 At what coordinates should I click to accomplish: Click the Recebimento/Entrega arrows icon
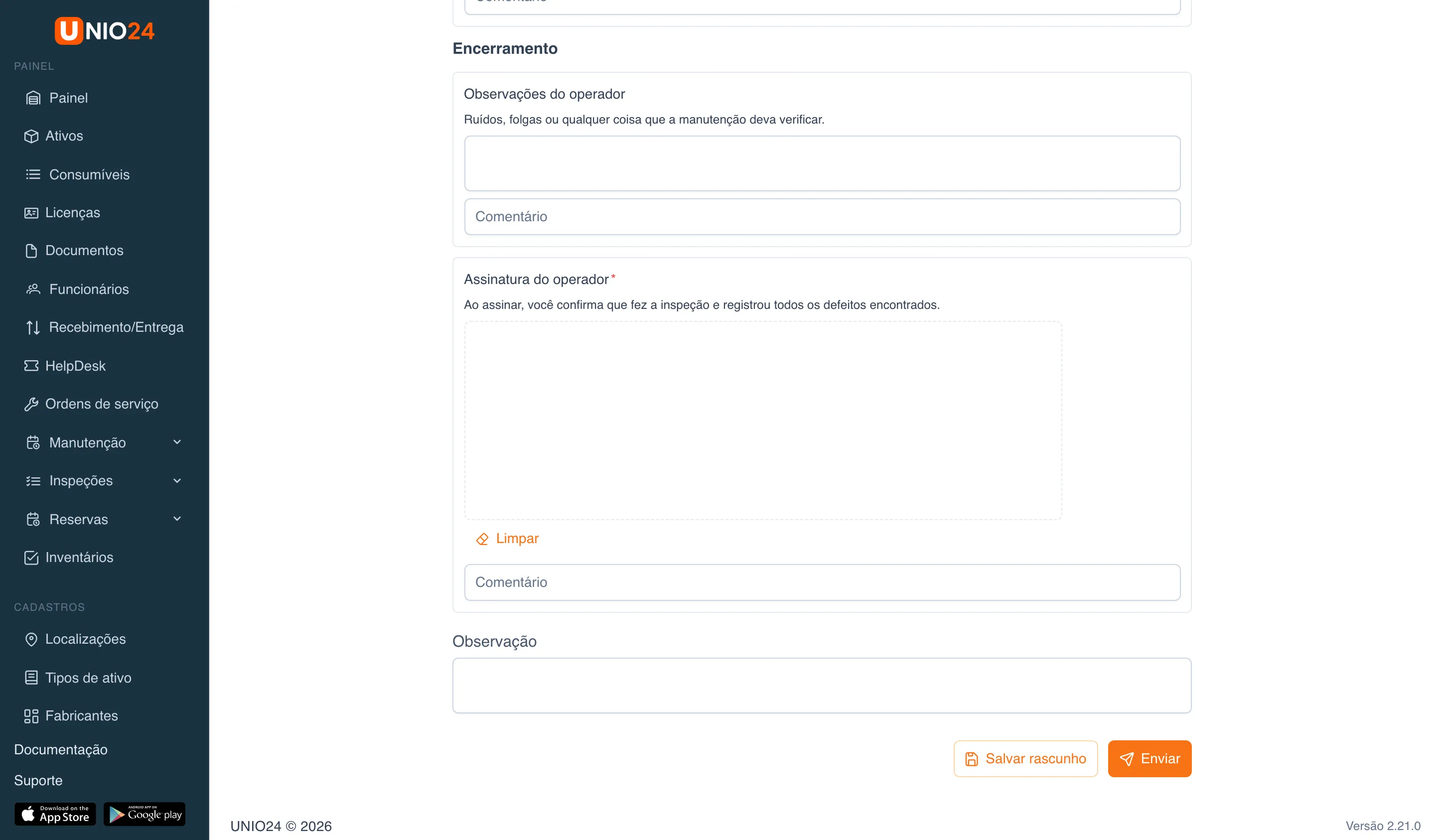pyautogui.click(x=33, y=327)
